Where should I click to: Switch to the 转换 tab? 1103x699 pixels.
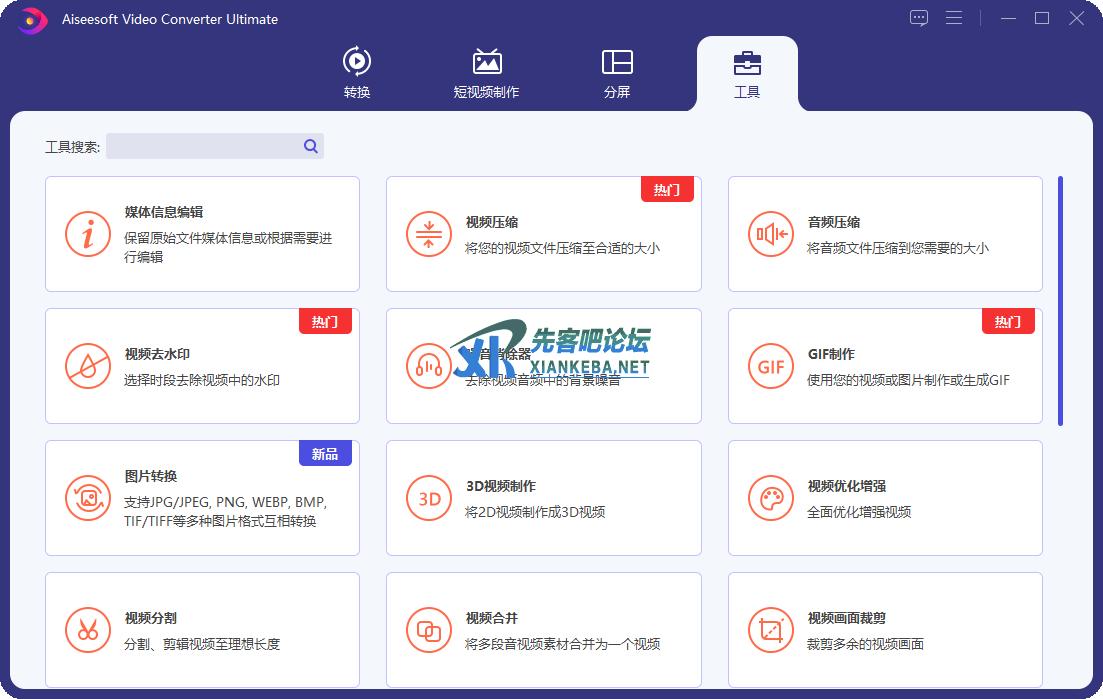pyautogui.click(x=357, y=73)
